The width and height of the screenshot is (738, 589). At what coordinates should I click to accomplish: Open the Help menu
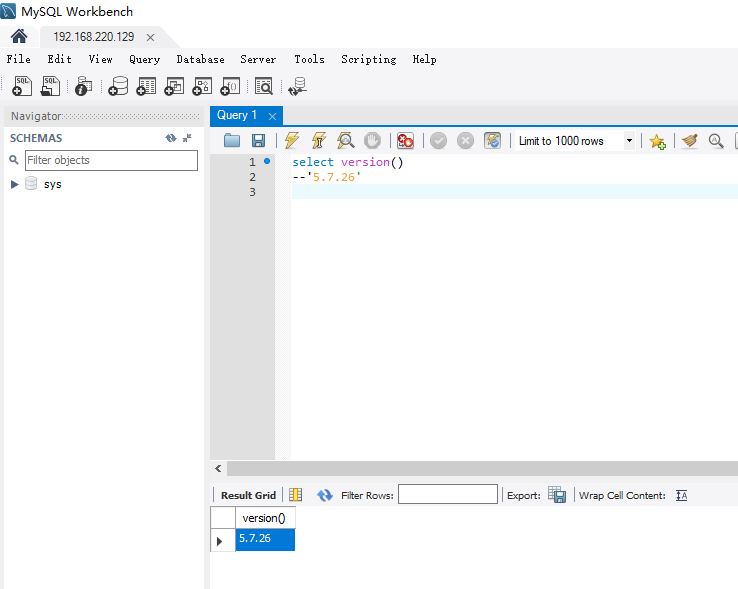tap(425, 59)
